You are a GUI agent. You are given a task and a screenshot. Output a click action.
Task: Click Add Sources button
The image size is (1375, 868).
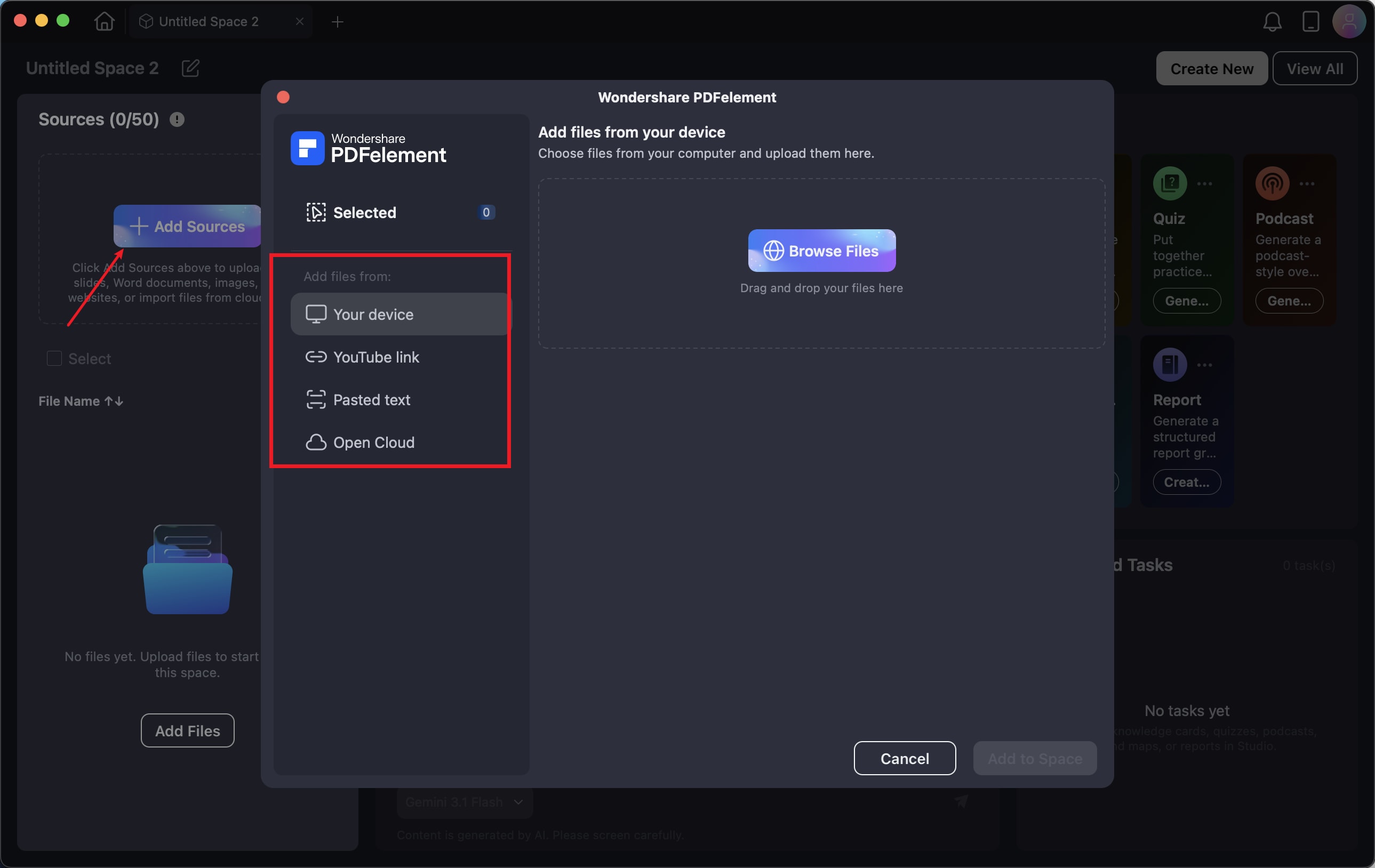[x=187, y=226]
